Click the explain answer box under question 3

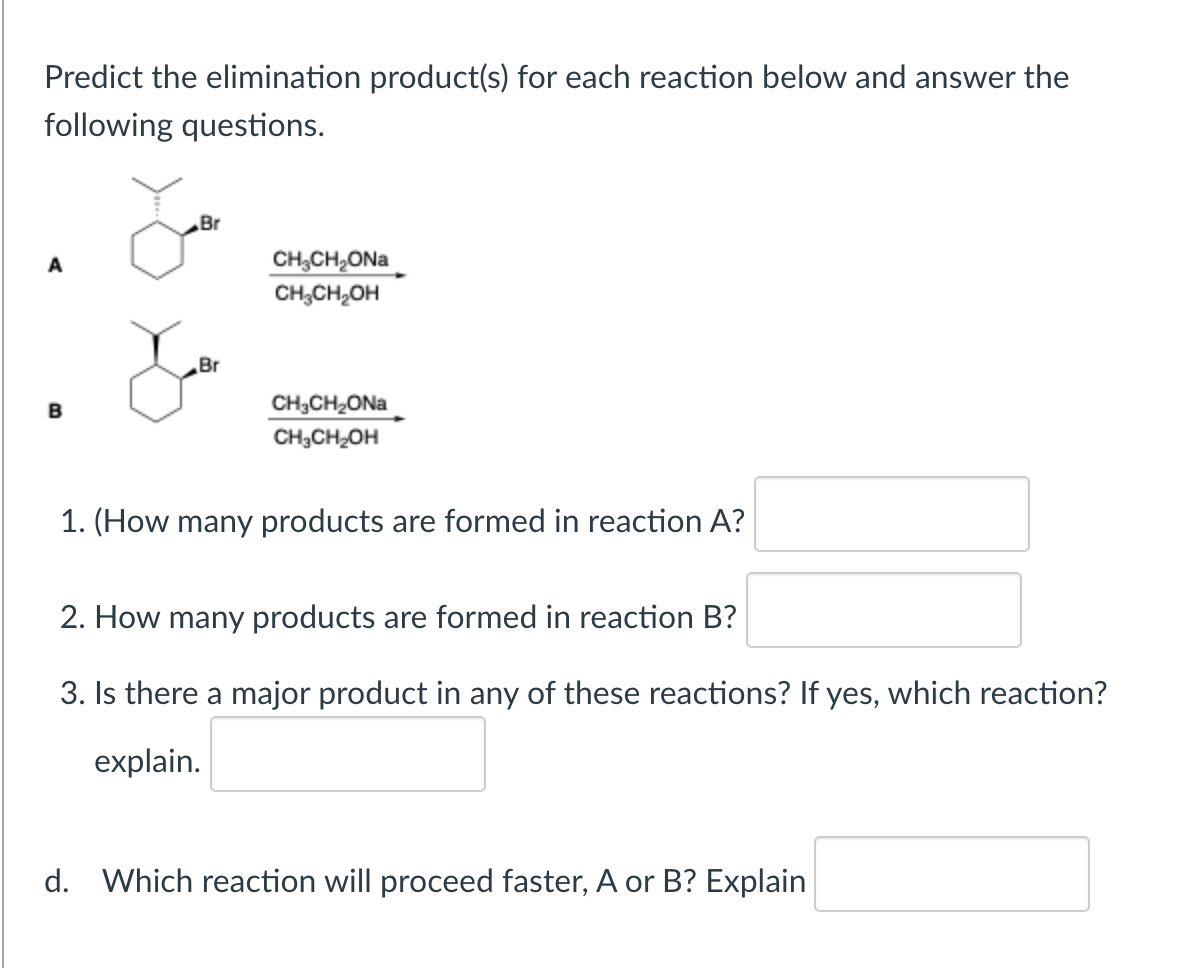346,755
